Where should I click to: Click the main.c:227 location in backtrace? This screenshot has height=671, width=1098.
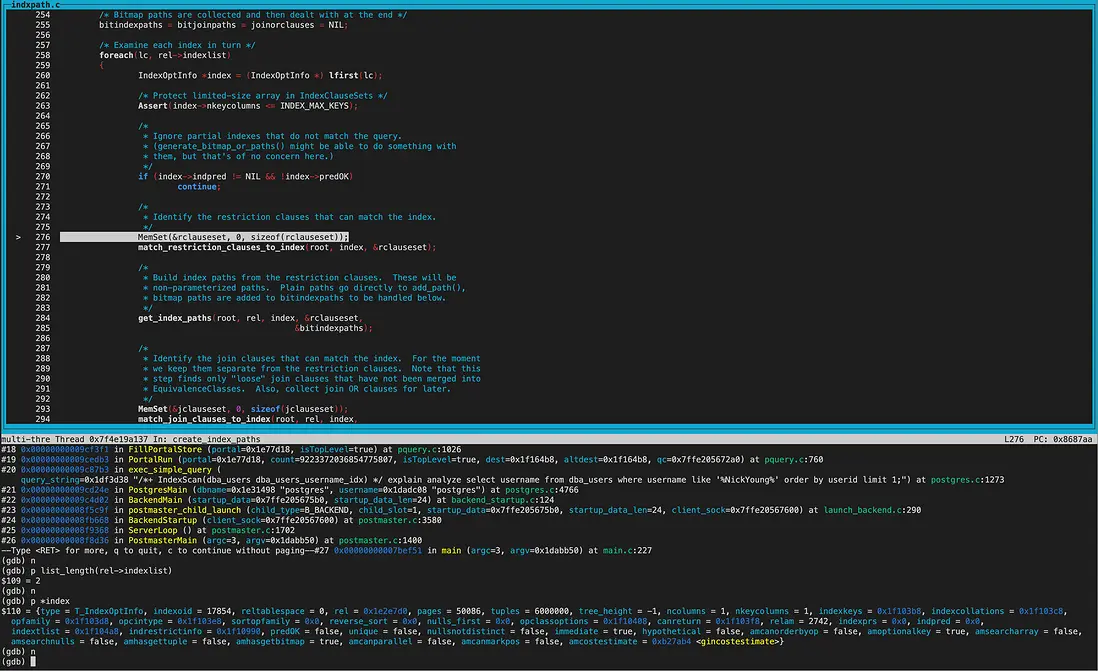tap(627, 551)
